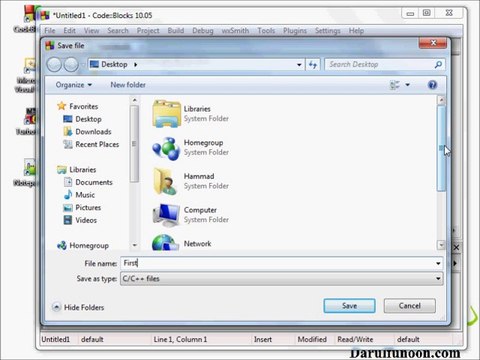Select the Hammad user folder icon
The image size is (480, 360).
(165, 181)
